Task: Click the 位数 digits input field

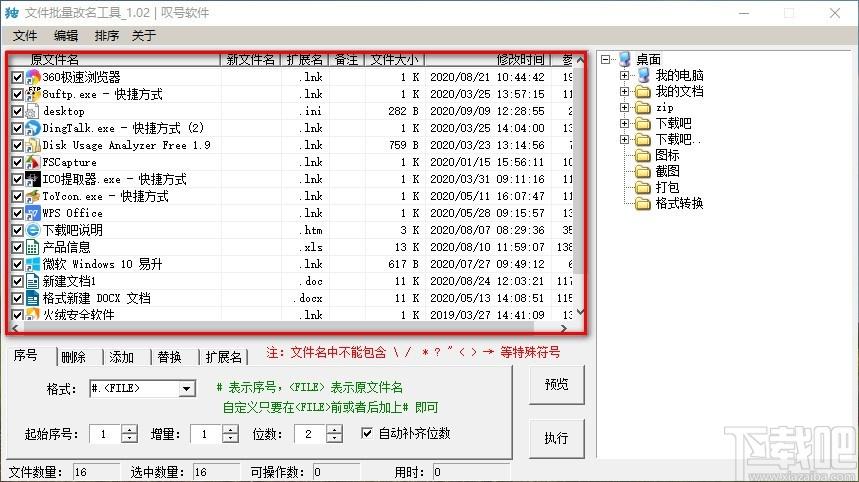Action: pos(310,434)
